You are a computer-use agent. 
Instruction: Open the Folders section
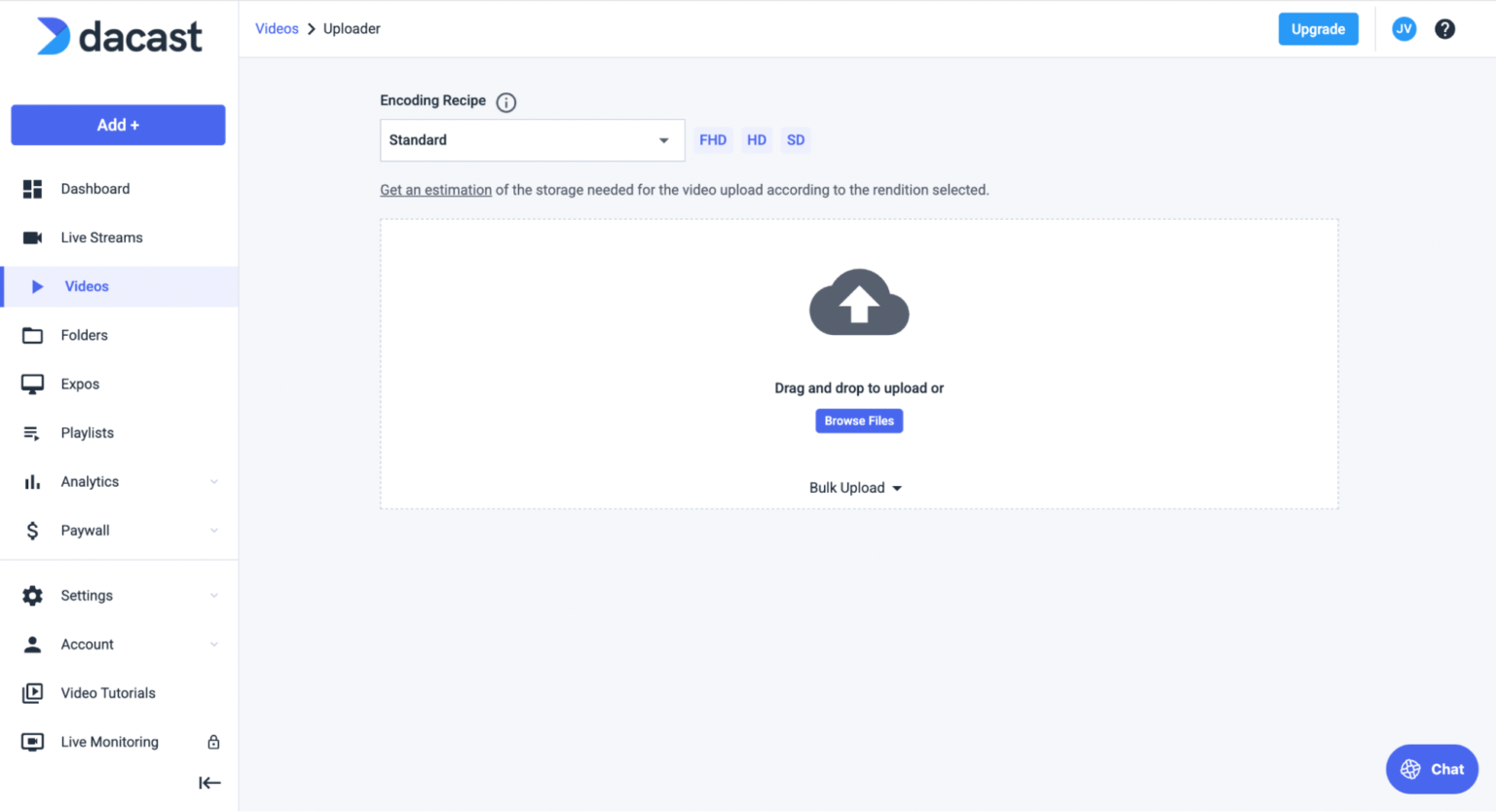(x=84, y=334)
